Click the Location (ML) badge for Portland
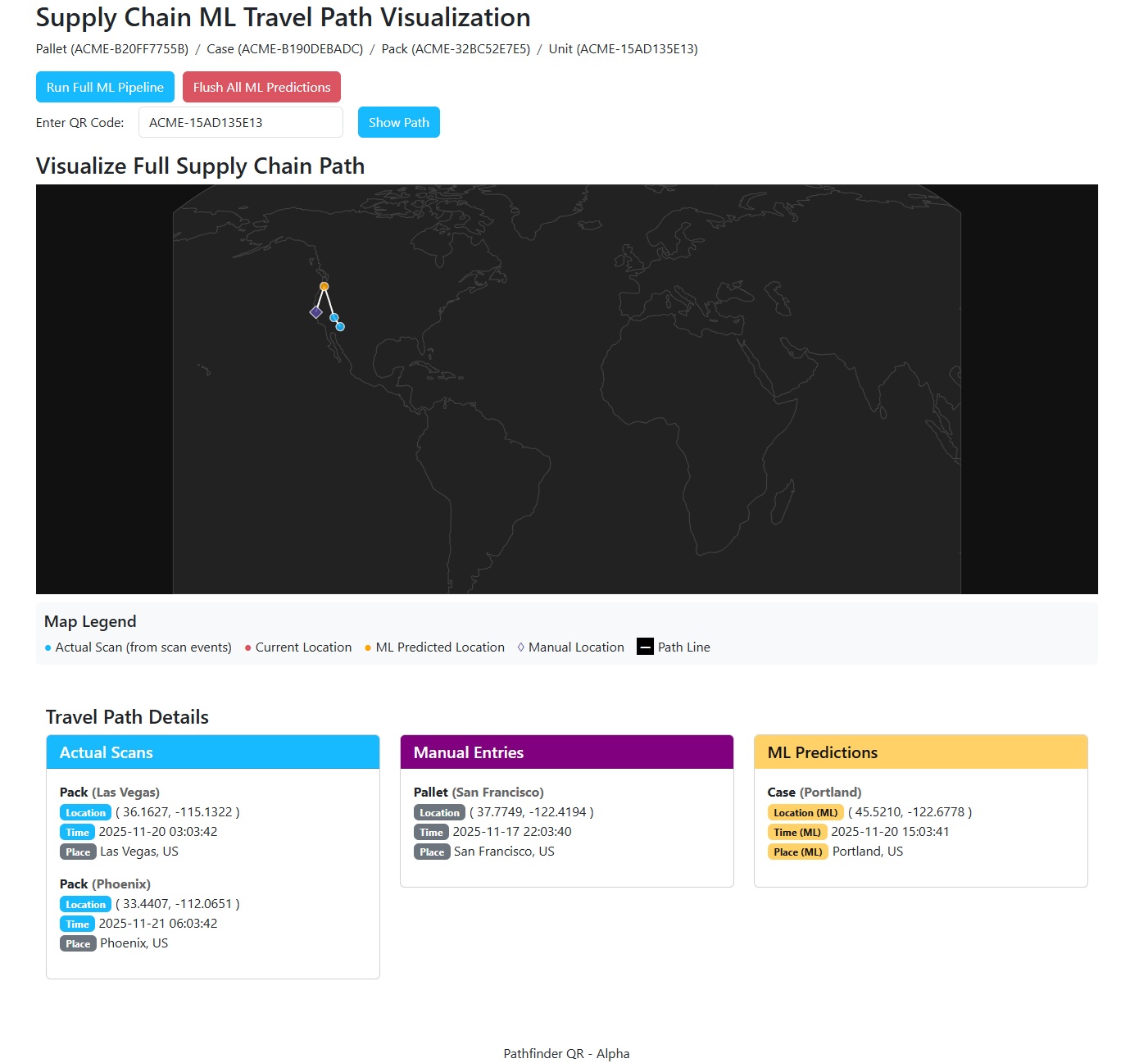Screen dimensions: 1148x1063 click(x=805, y=812)
